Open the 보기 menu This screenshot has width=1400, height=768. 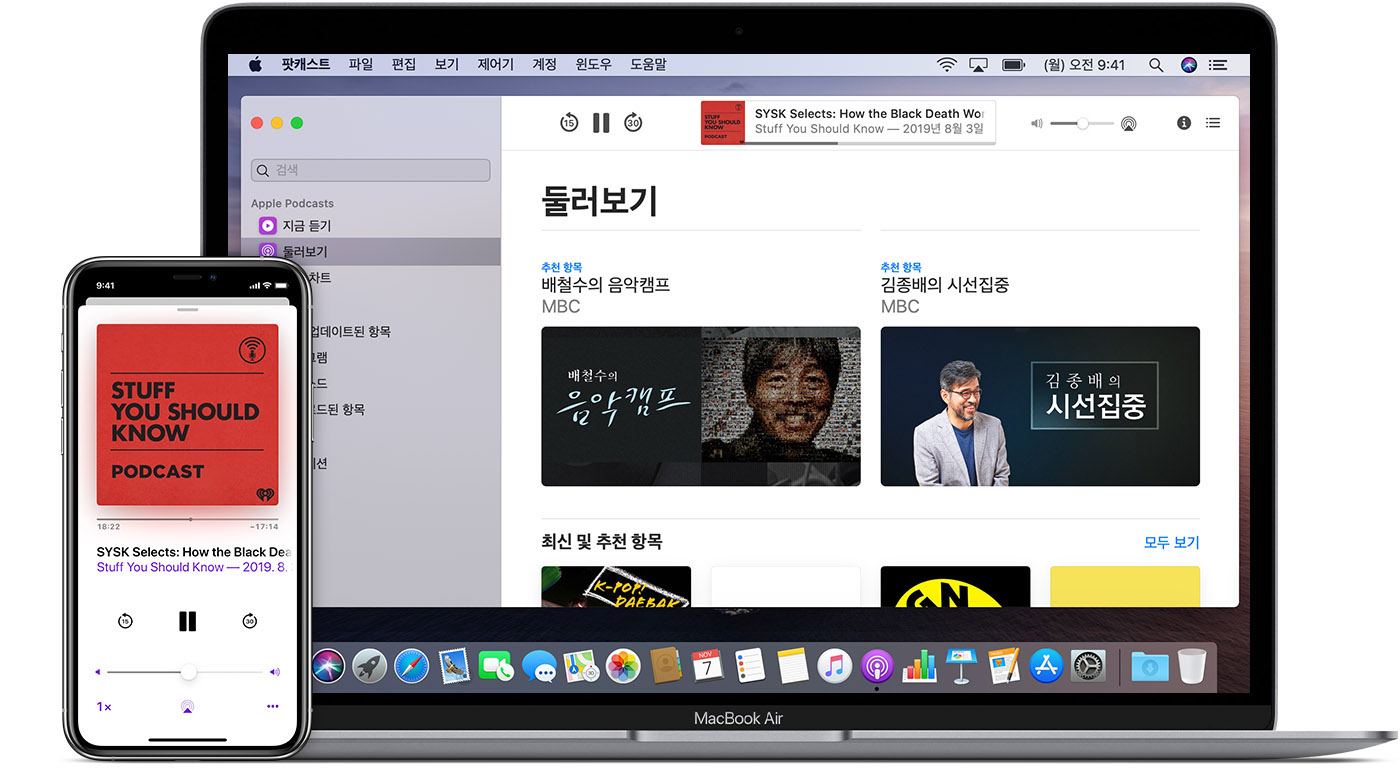coord(446,64)
